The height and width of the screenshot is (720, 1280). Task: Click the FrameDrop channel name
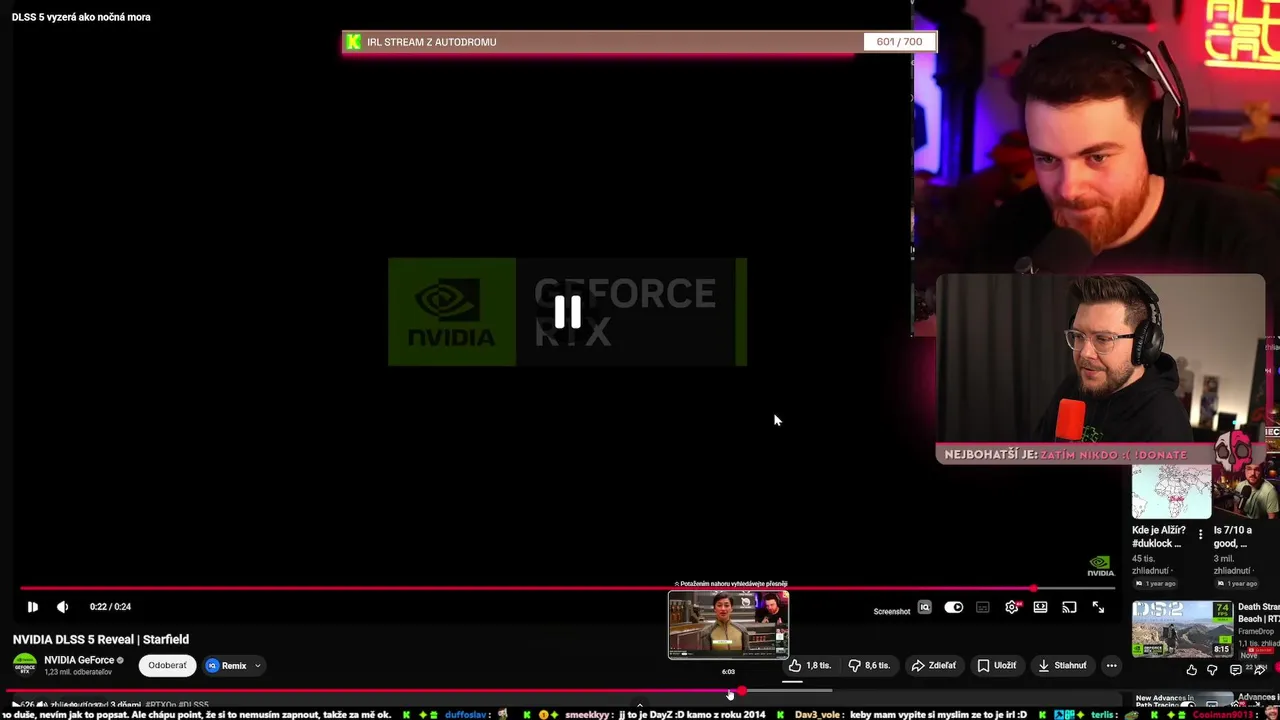(x=1256, y=631)
